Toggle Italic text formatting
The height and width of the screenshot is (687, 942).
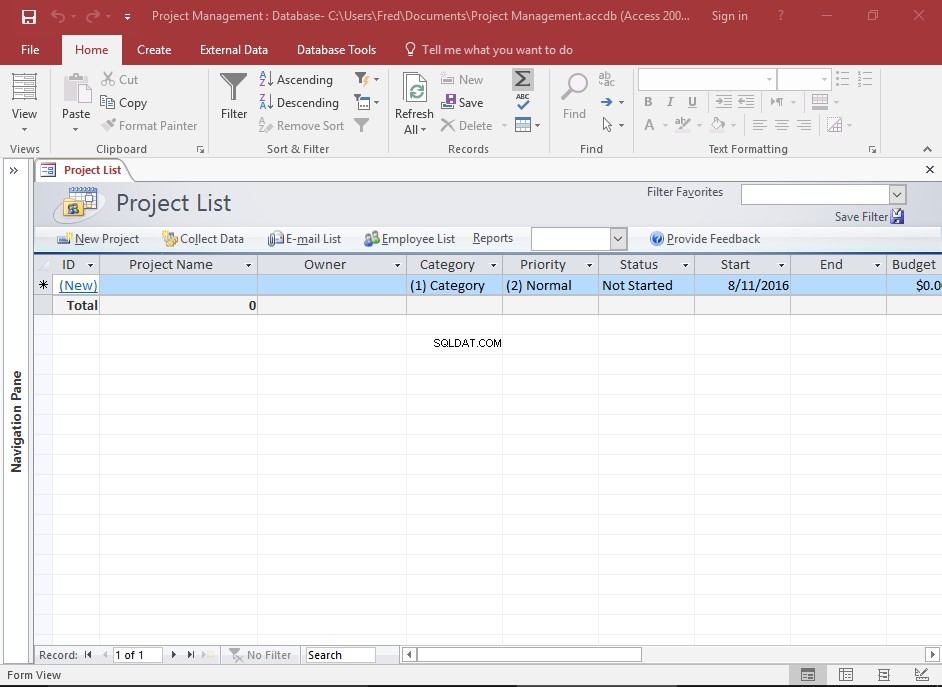670,102
